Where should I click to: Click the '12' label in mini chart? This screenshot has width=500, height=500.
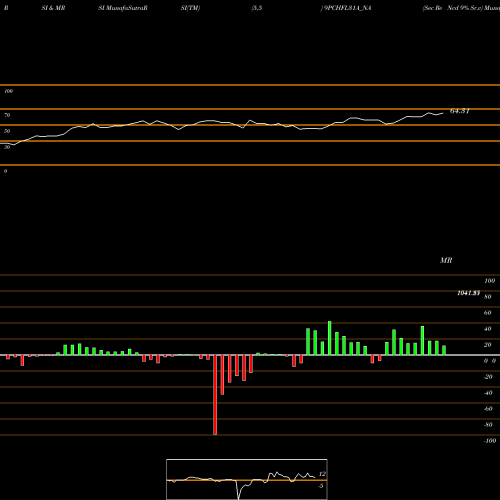pyautogui.click(x=322, y=474)
